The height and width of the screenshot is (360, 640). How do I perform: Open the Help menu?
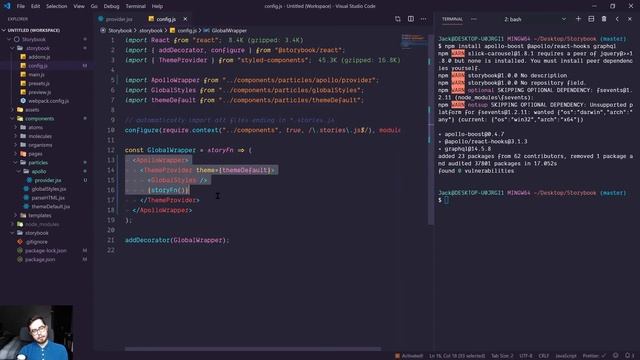click(157, 6)
